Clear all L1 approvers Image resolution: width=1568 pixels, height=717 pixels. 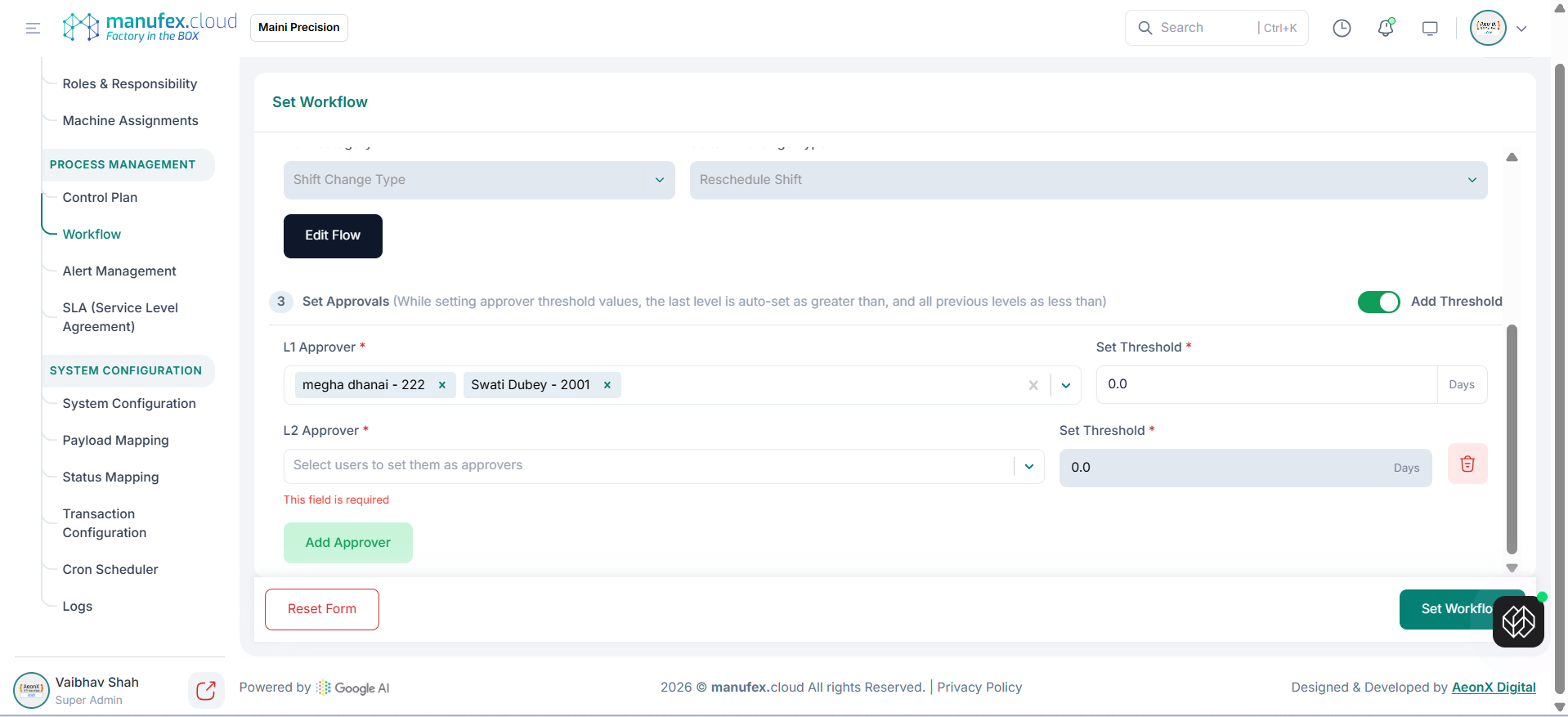point(1033,385)
